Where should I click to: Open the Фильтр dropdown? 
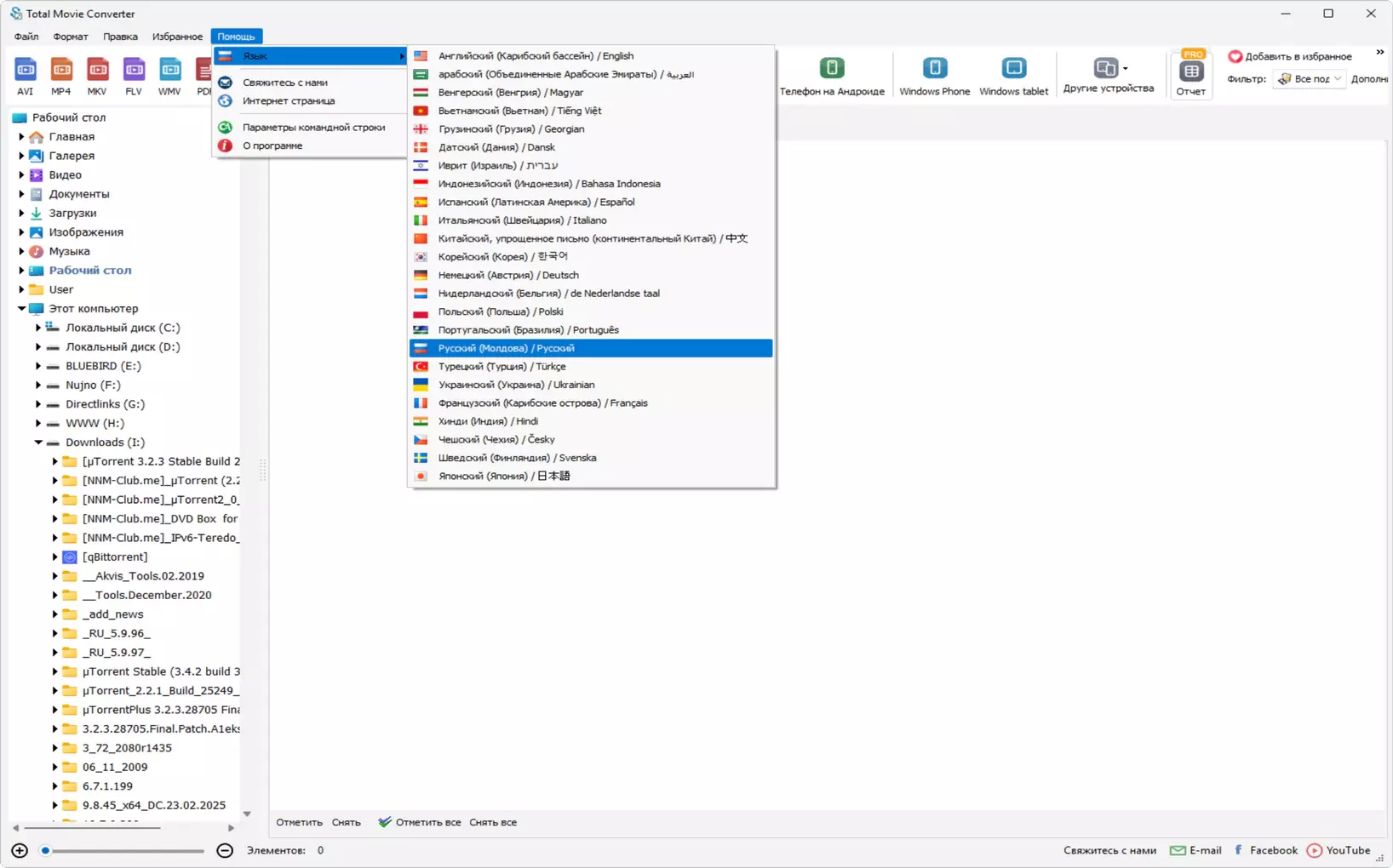point(1309,79)
